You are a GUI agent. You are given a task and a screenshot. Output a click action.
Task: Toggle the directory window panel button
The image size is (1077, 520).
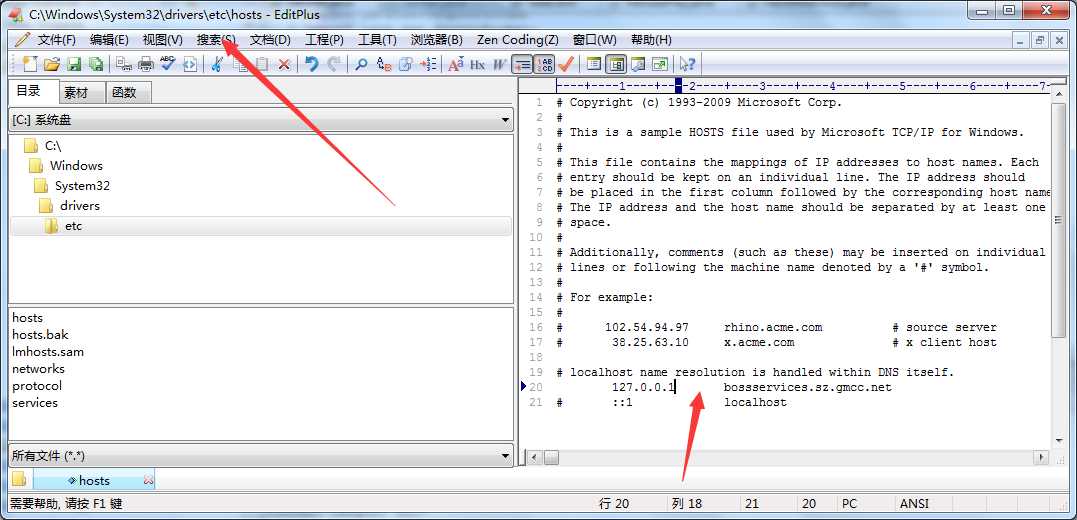click(593, 65)
